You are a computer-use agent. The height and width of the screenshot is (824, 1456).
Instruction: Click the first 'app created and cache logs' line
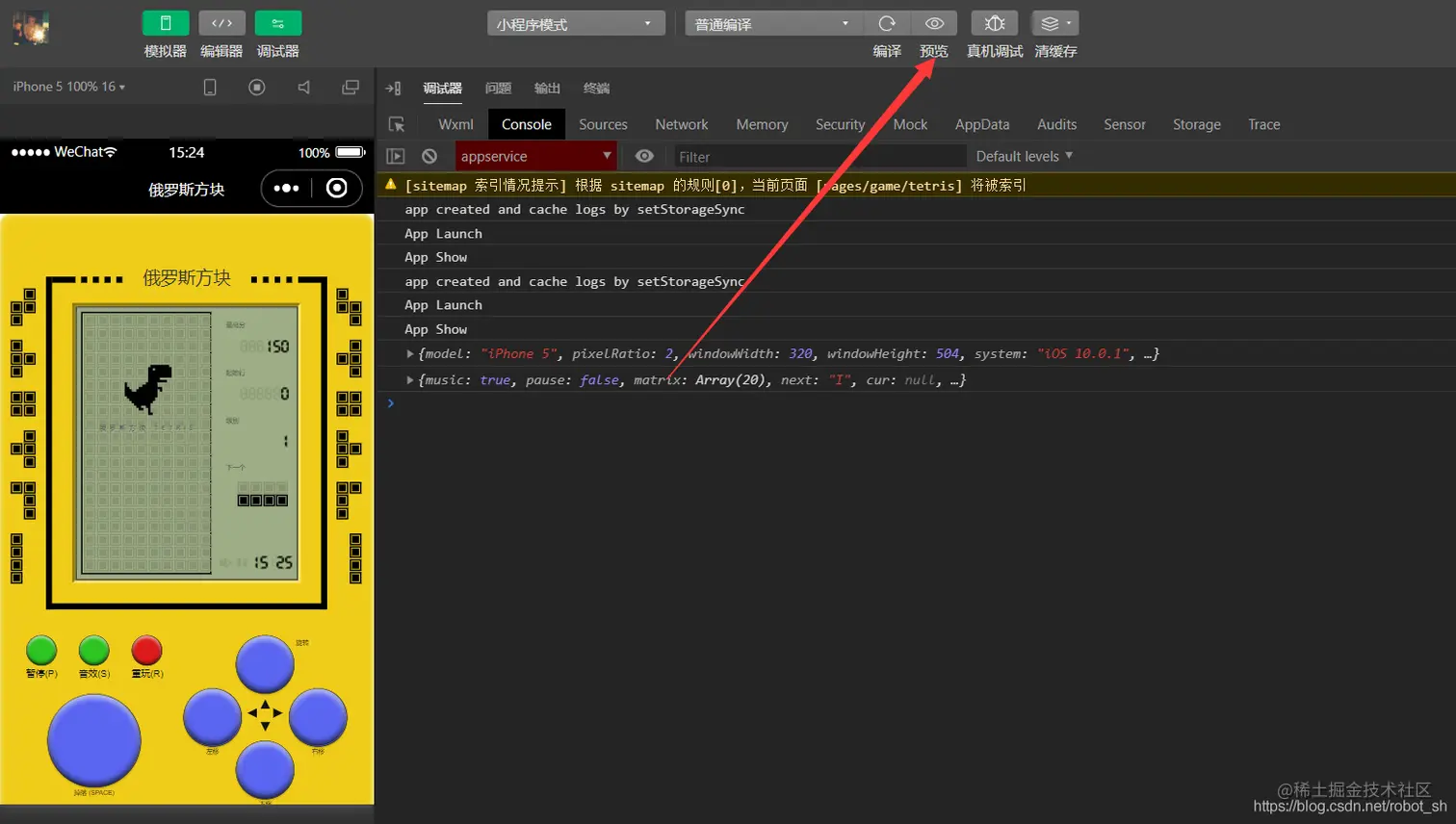coord(574,209)
